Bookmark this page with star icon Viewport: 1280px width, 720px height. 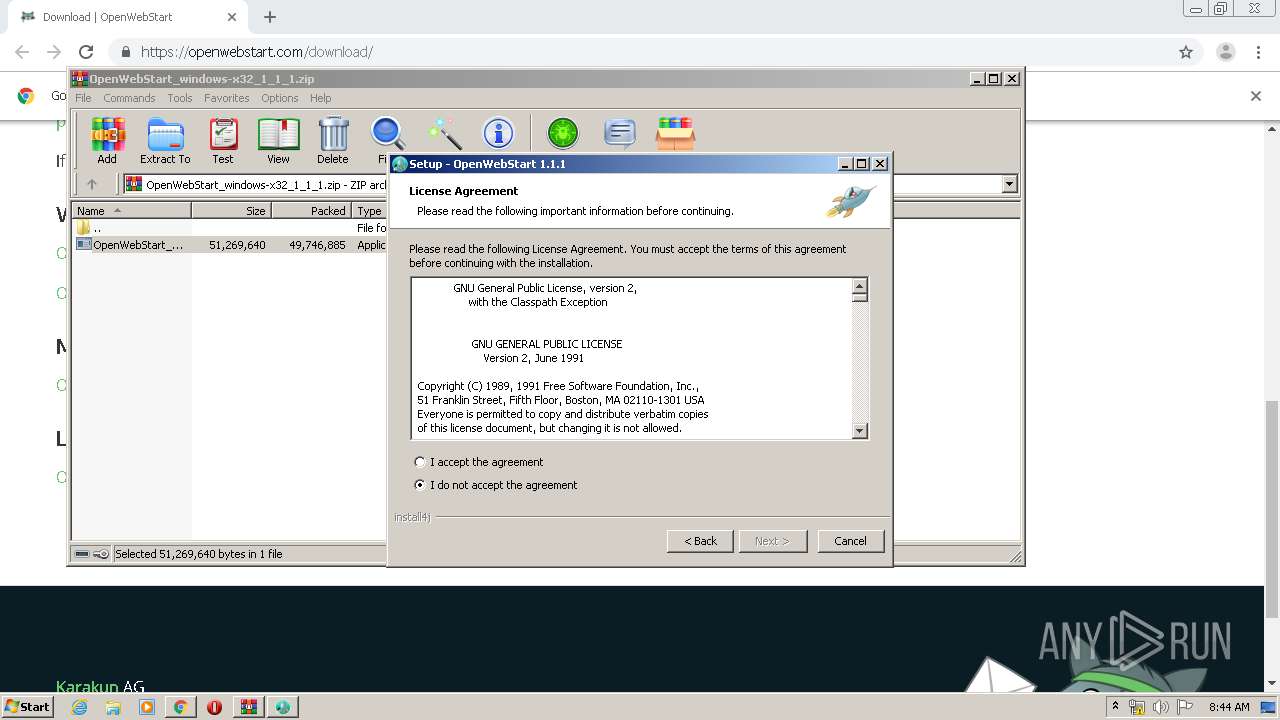pos(1186,52)
